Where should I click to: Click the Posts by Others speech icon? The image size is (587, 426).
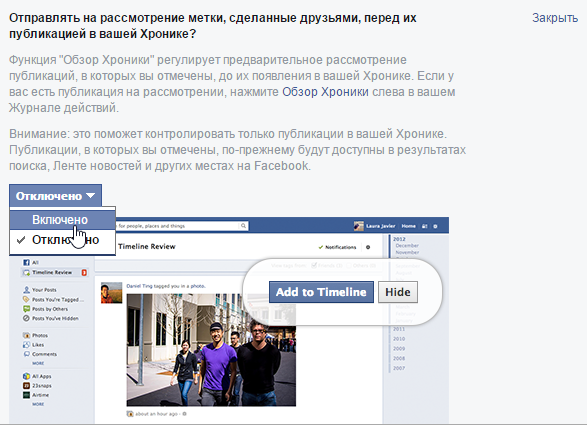point(26,309)
